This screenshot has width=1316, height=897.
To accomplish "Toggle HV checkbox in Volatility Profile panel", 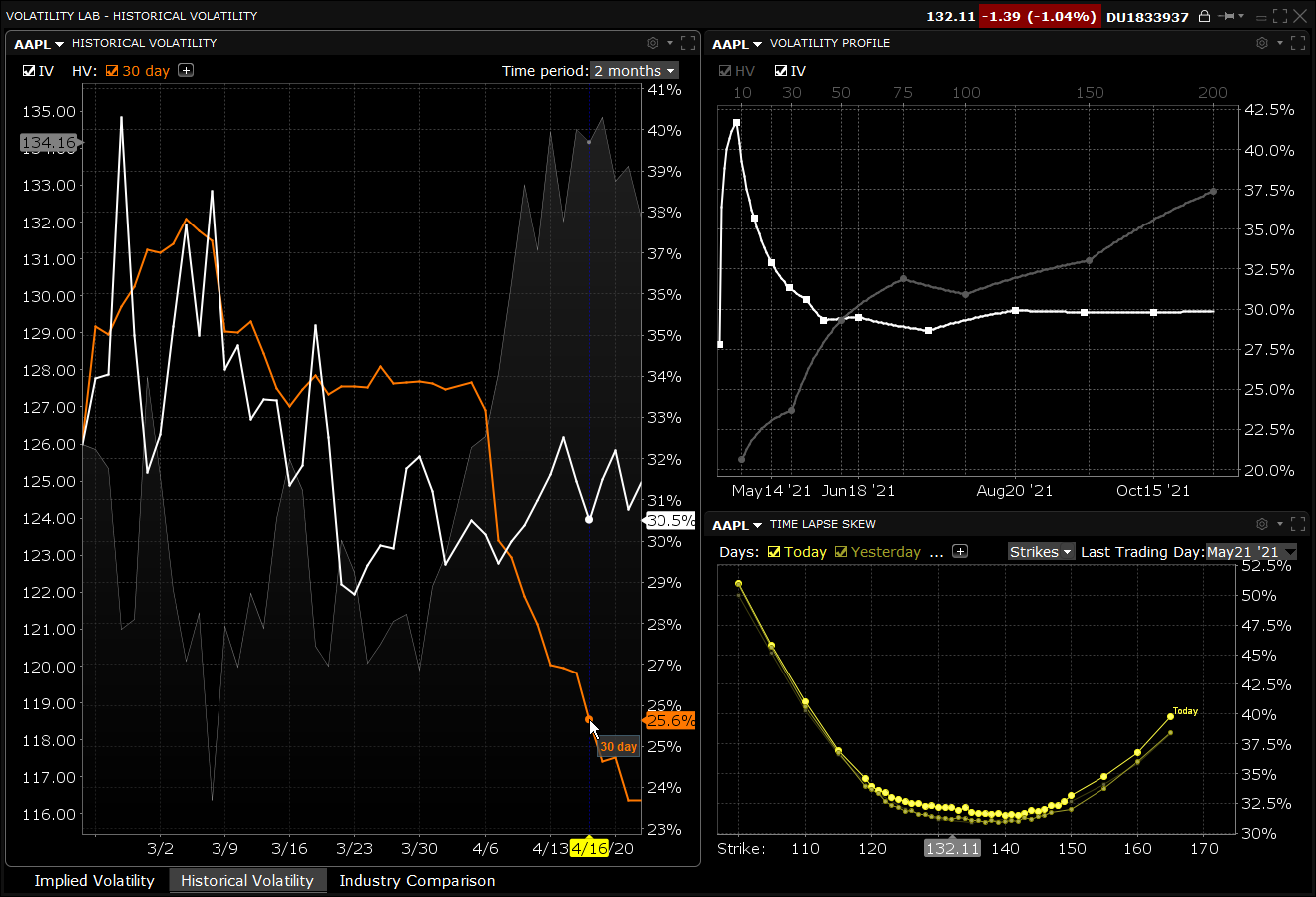I will click(724, 71).
